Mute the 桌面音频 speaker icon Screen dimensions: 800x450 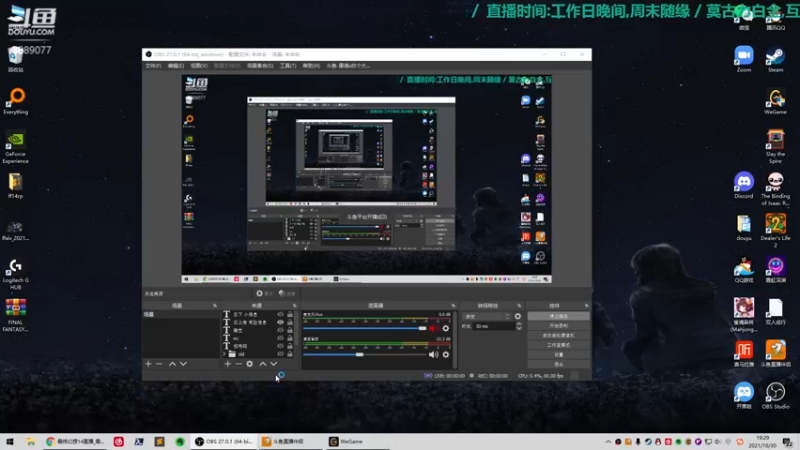pos(433,355)
